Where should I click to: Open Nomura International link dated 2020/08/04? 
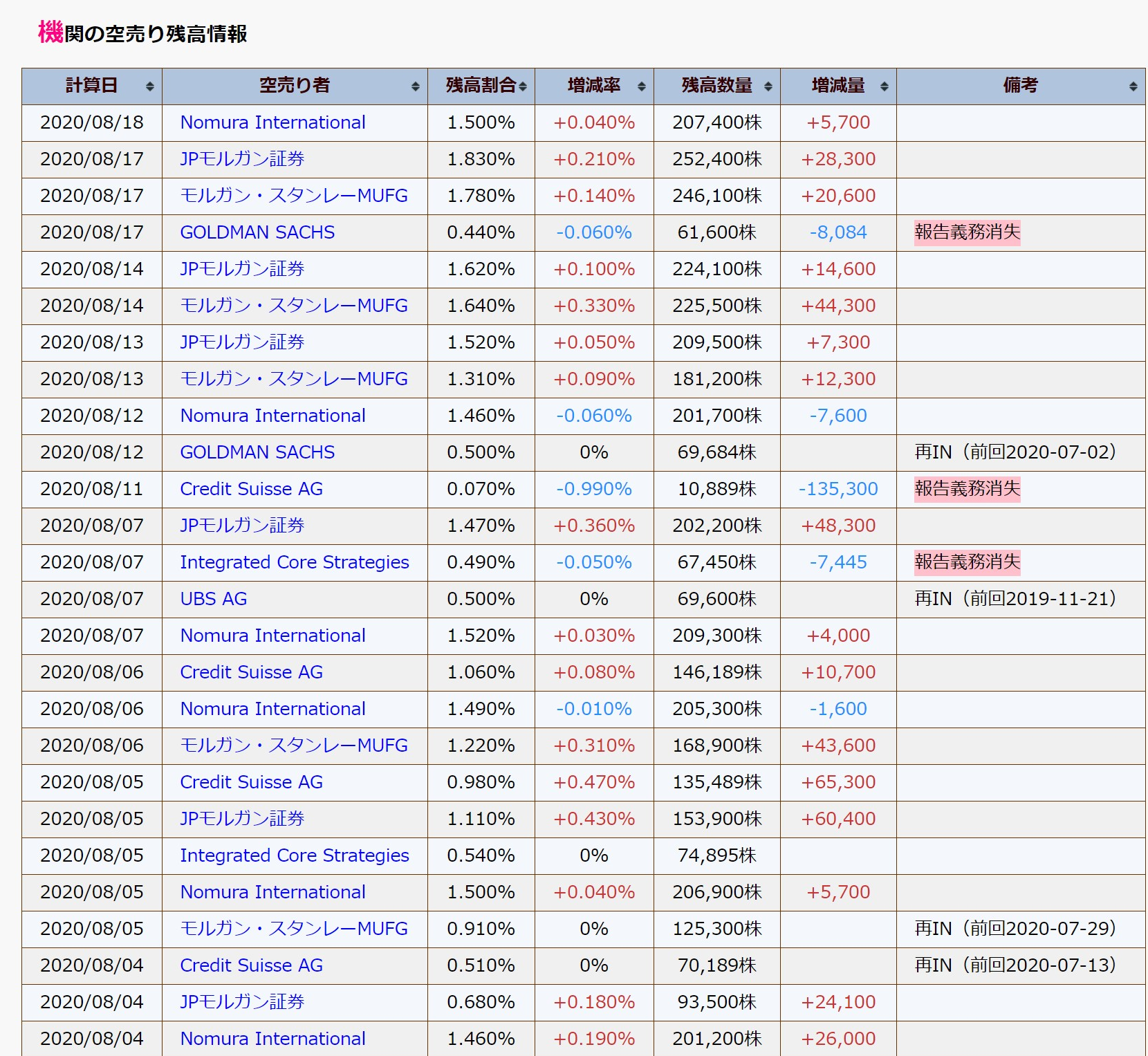point(272,1039)
